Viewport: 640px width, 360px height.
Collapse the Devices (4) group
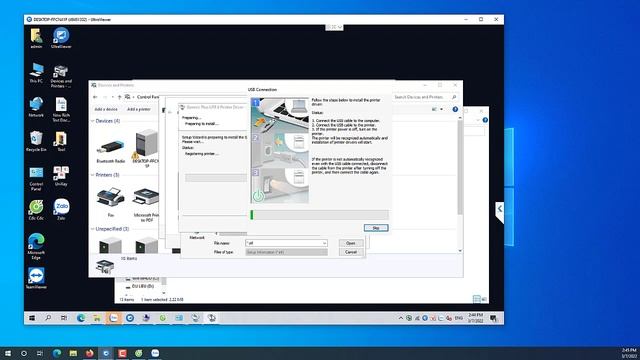pos(93,121)
